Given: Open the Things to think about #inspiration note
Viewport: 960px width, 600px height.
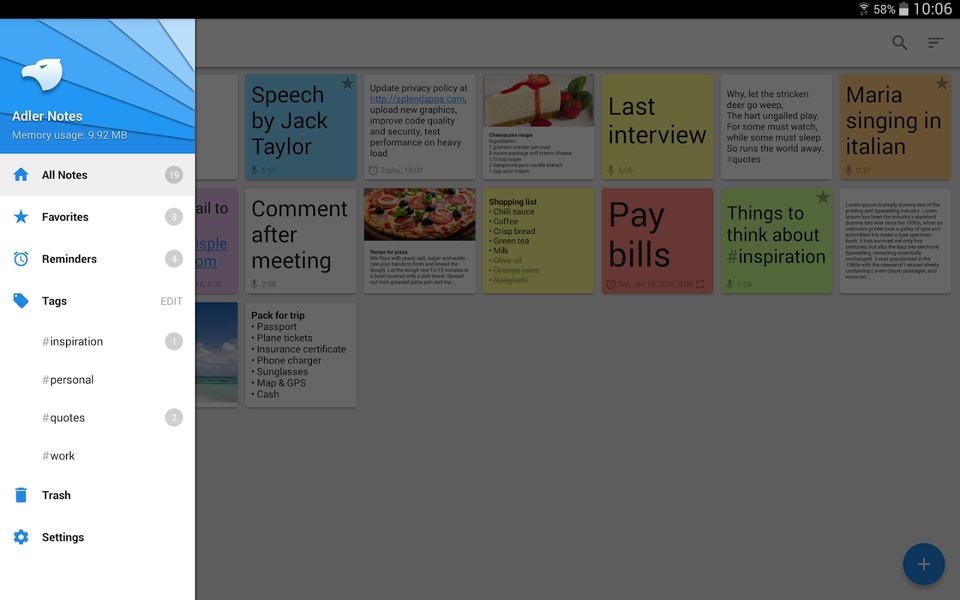Looking at the screenshot, I should click(776, 241).
